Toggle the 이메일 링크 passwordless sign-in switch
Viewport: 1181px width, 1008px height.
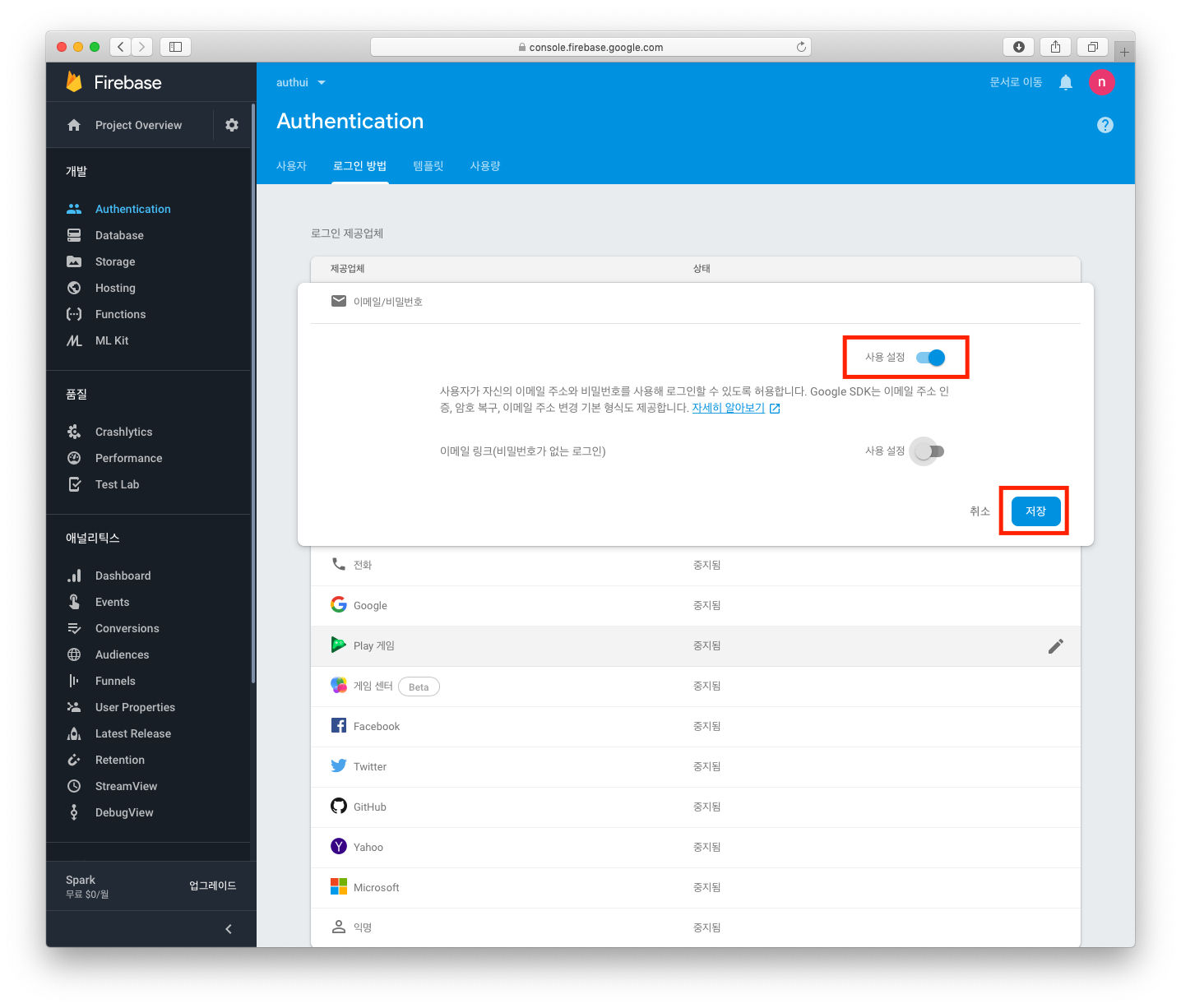pos(929,451)
